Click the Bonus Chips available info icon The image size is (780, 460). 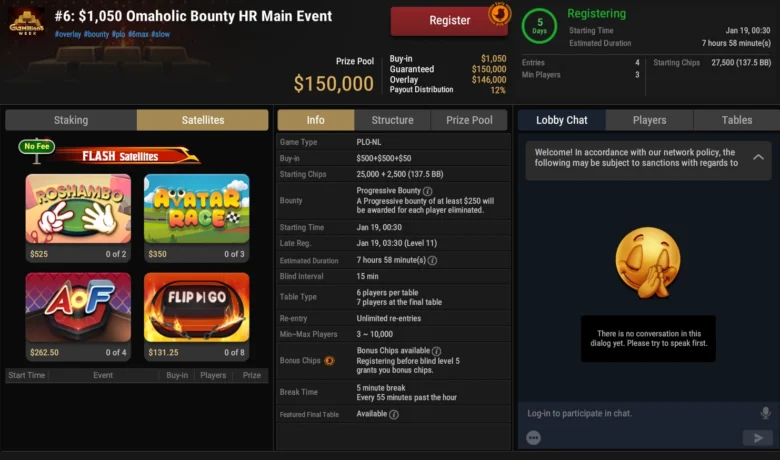pyautogui.click(x=436, y=351)
